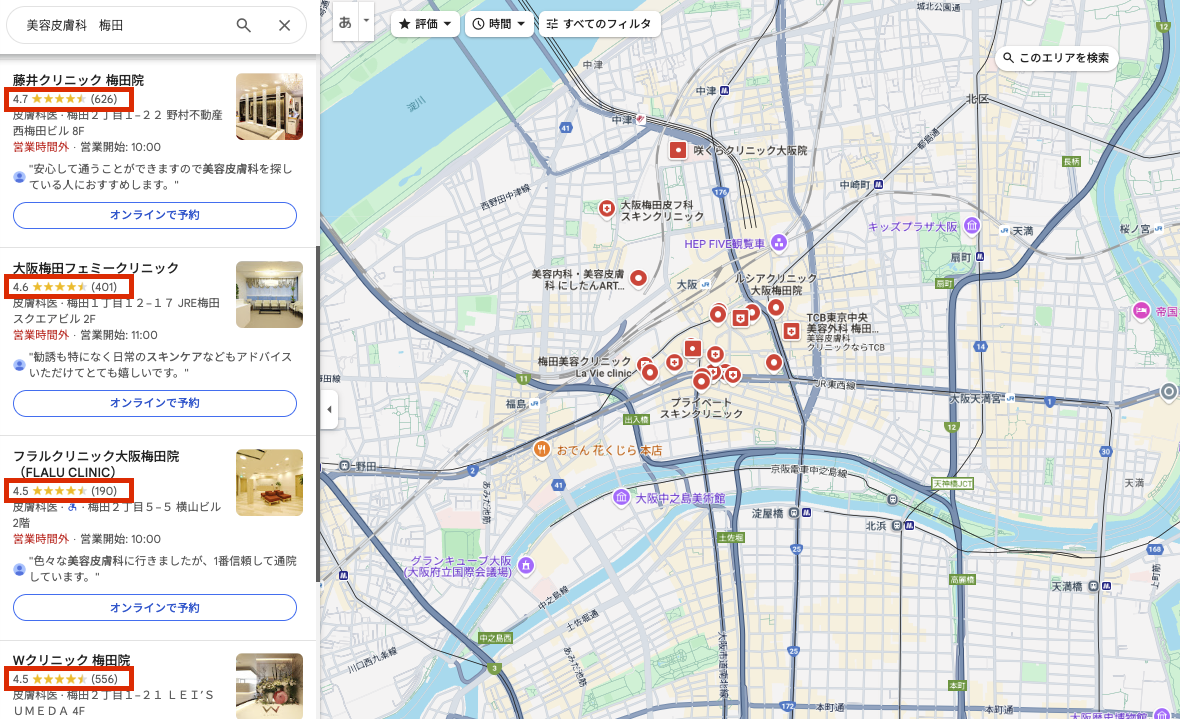Book online for 大阪梅田フェミークリニック
This screenshot has height=719, width=1180.
coord(155,404)
